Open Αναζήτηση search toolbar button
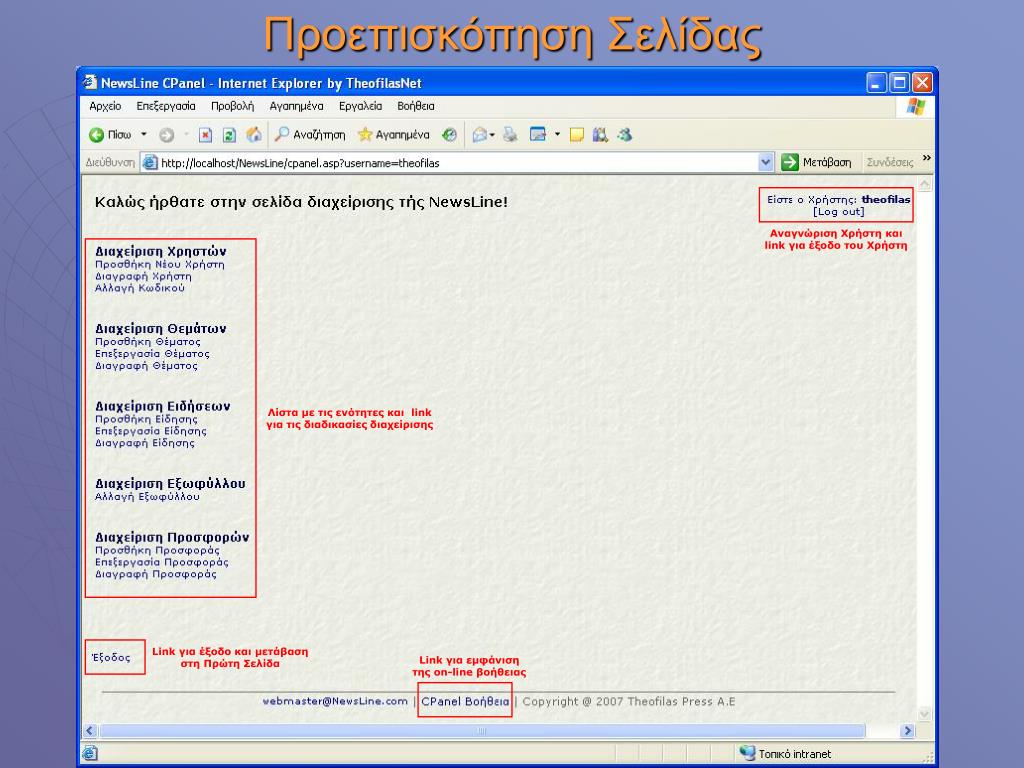This screenshot has width=1024, height=768. pyautogui.click(x=310, y=135)
